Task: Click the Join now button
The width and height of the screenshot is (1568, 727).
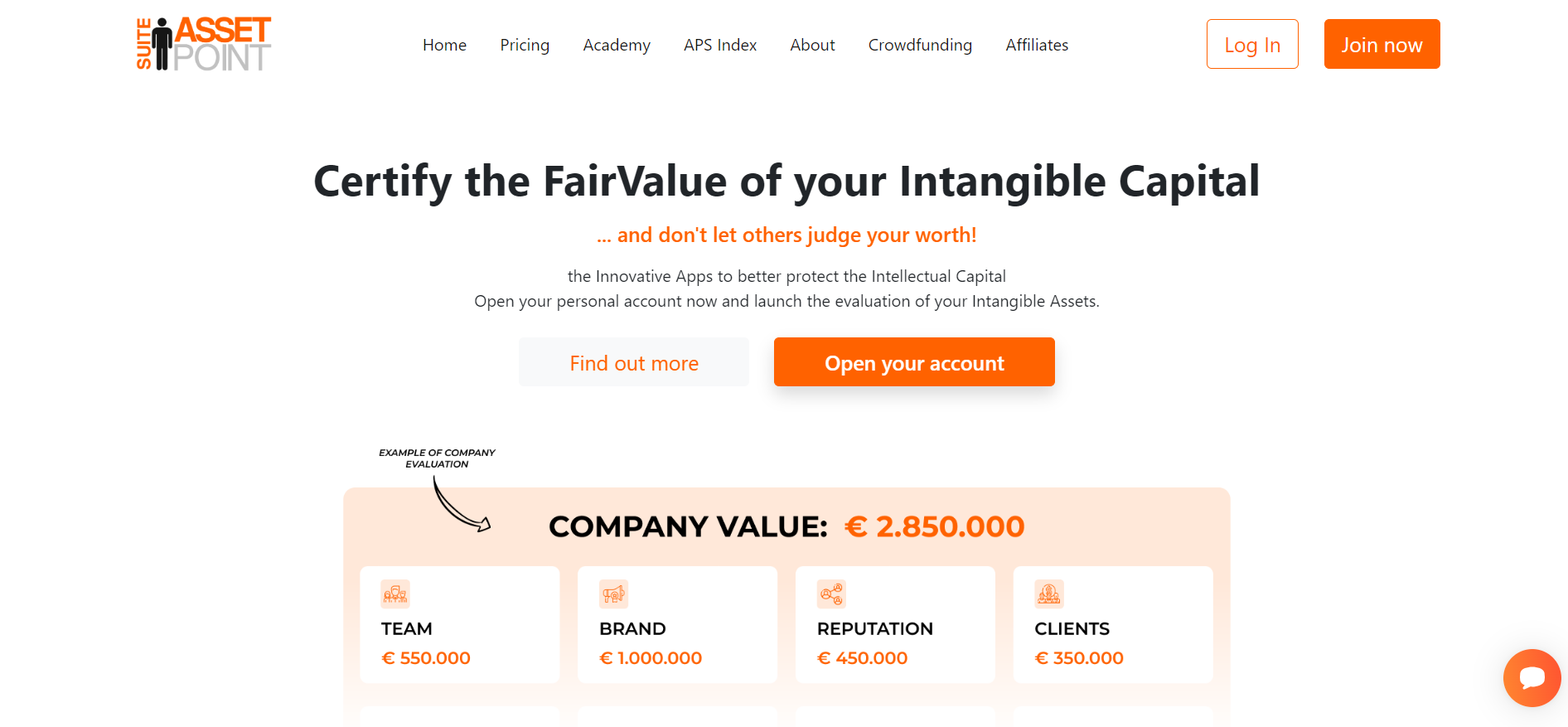Action: 1382,44
